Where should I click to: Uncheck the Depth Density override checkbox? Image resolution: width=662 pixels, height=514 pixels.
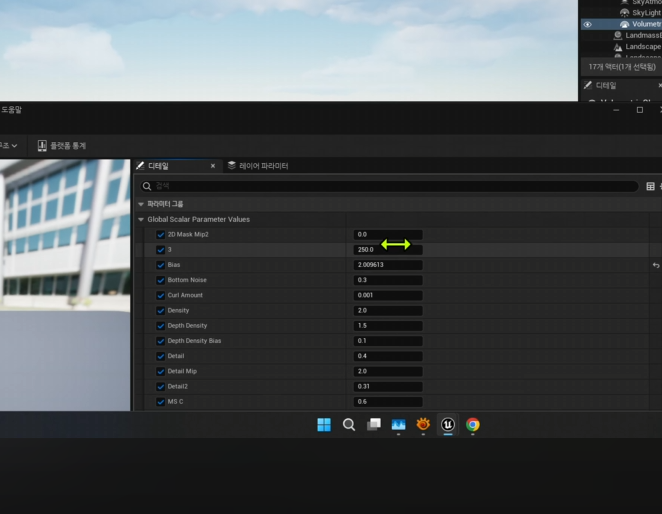click(160, 326)
